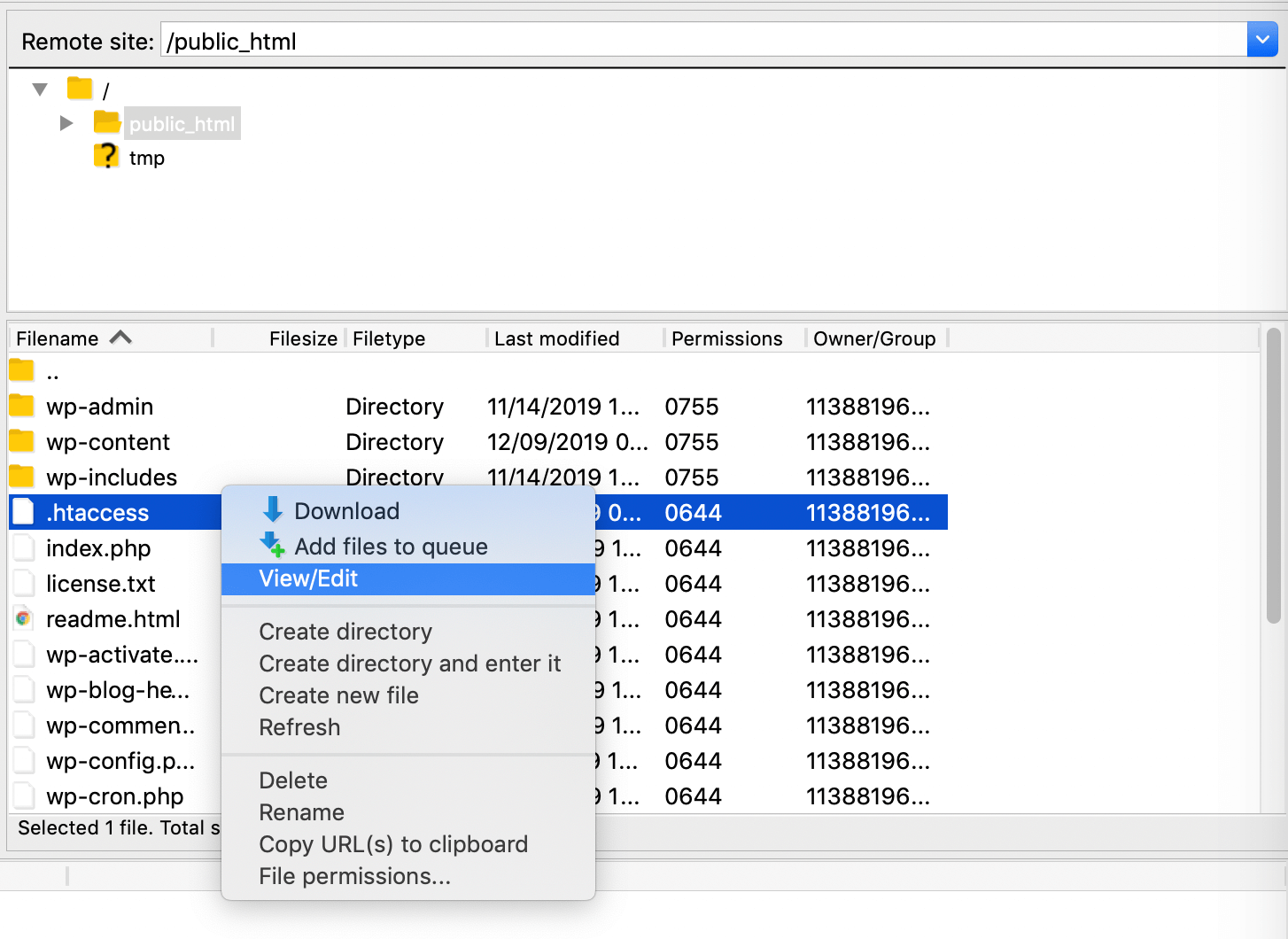
Task: Click Rename in the context menu
Action: coord(301,812)
